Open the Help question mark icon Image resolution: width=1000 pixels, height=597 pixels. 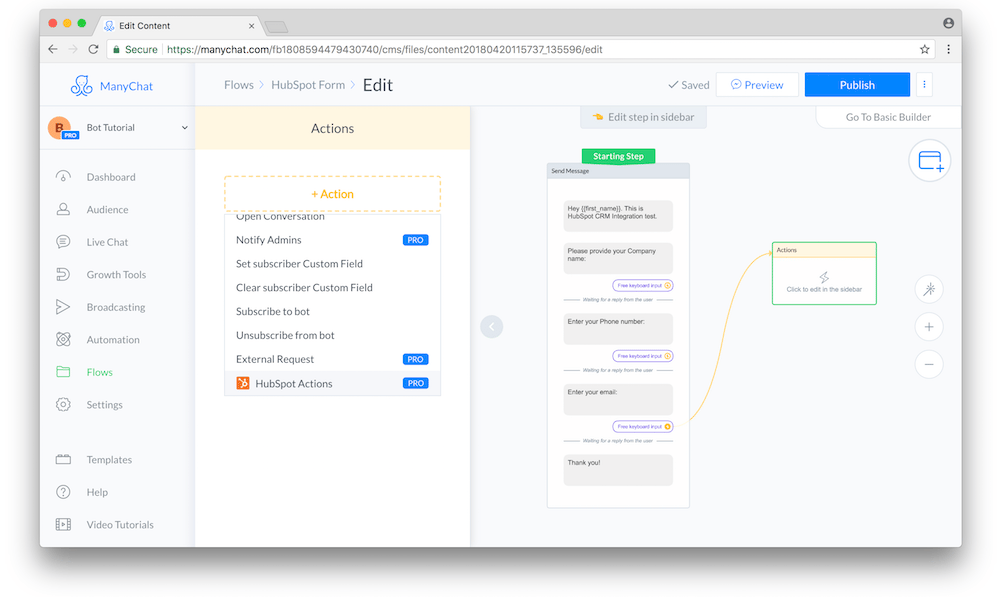click(x=63, y=492)
